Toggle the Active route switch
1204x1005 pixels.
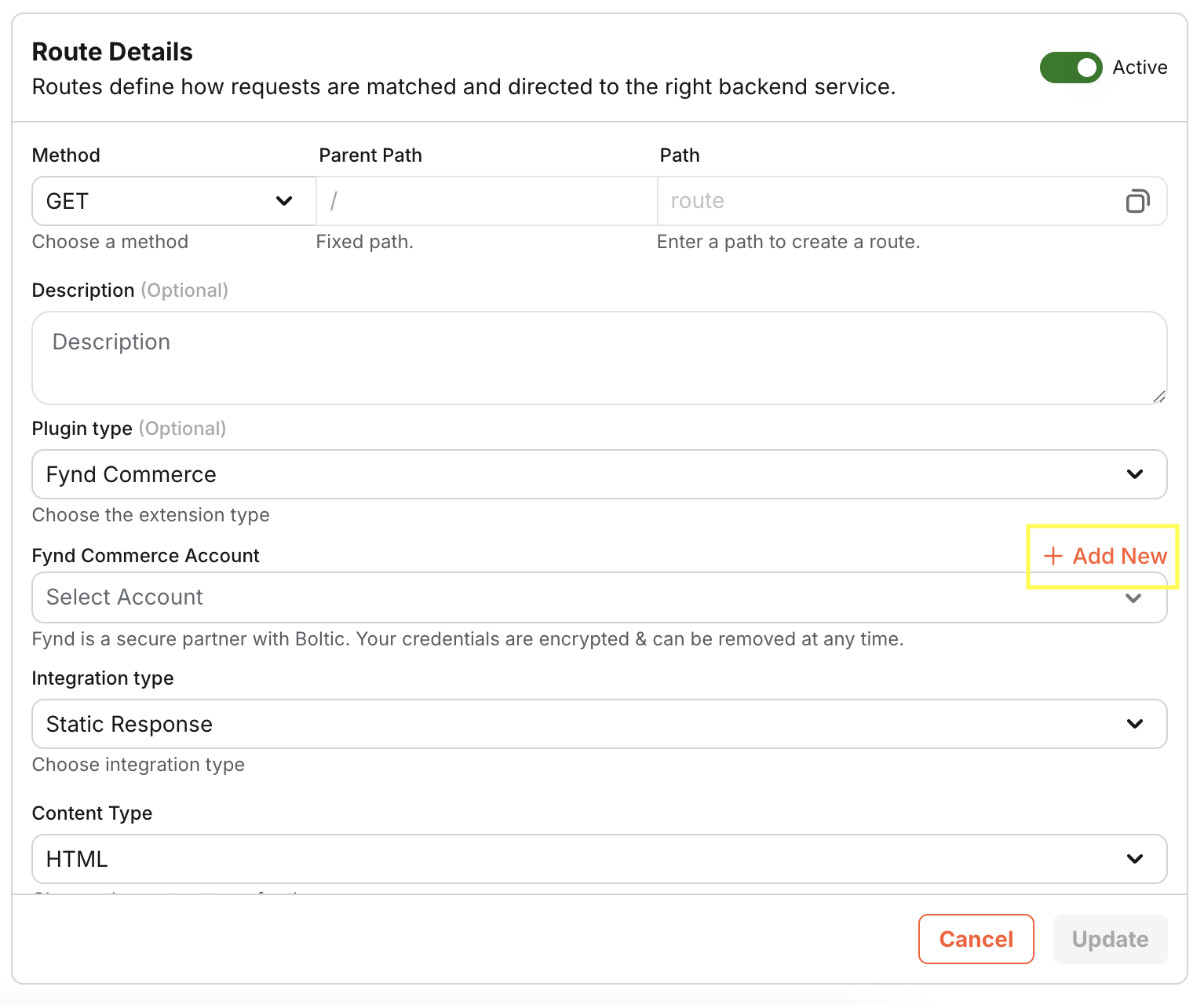click(x=1071, y=68)
